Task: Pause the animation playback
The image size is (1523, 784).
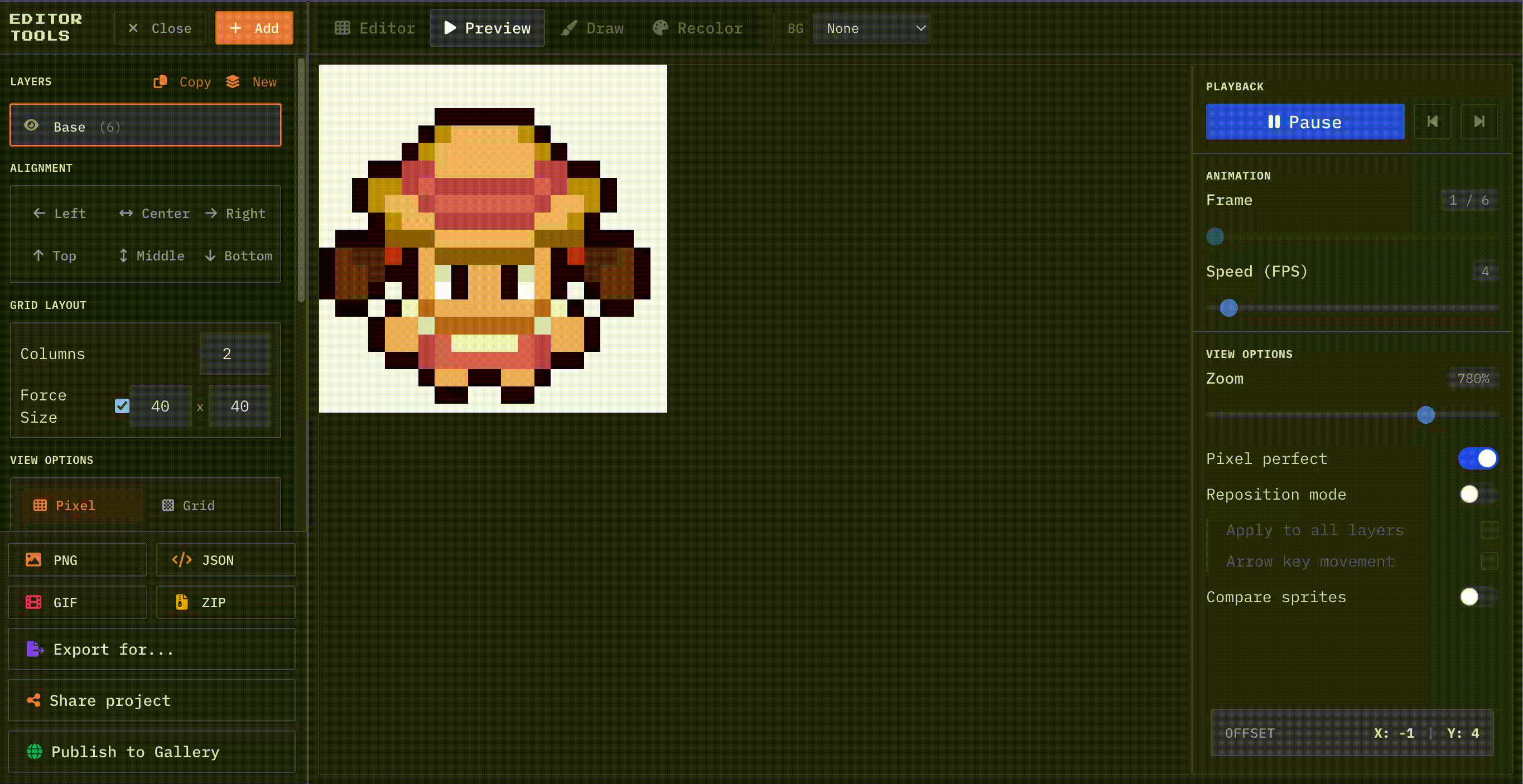Action: coord(1305,122)
